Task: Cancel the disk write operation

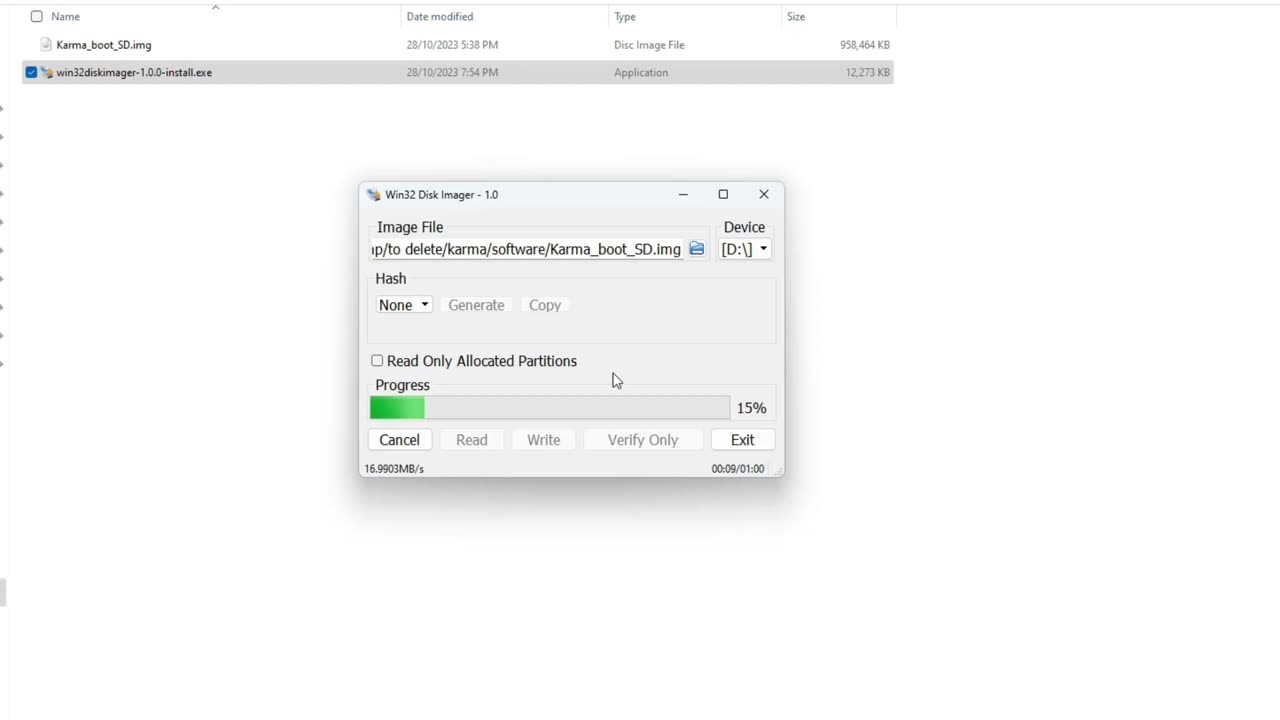Action: point(399,440)
